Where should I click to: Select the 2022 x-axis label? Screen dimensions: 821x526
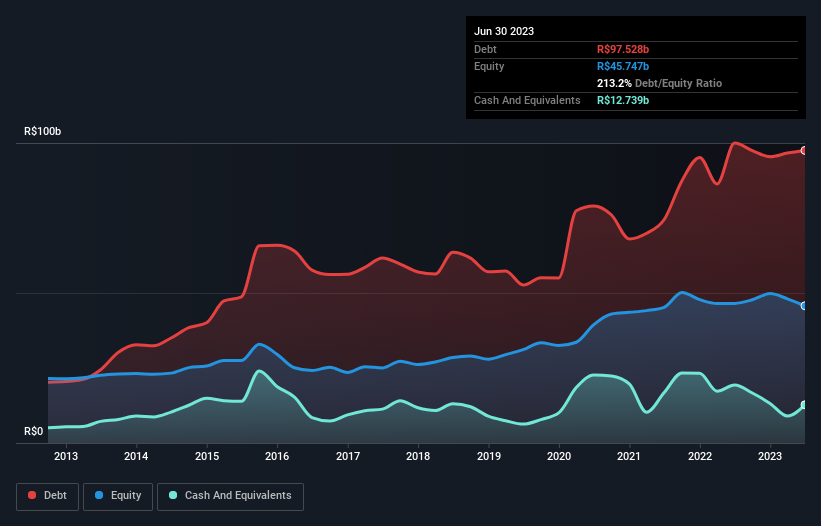[700, 456]
